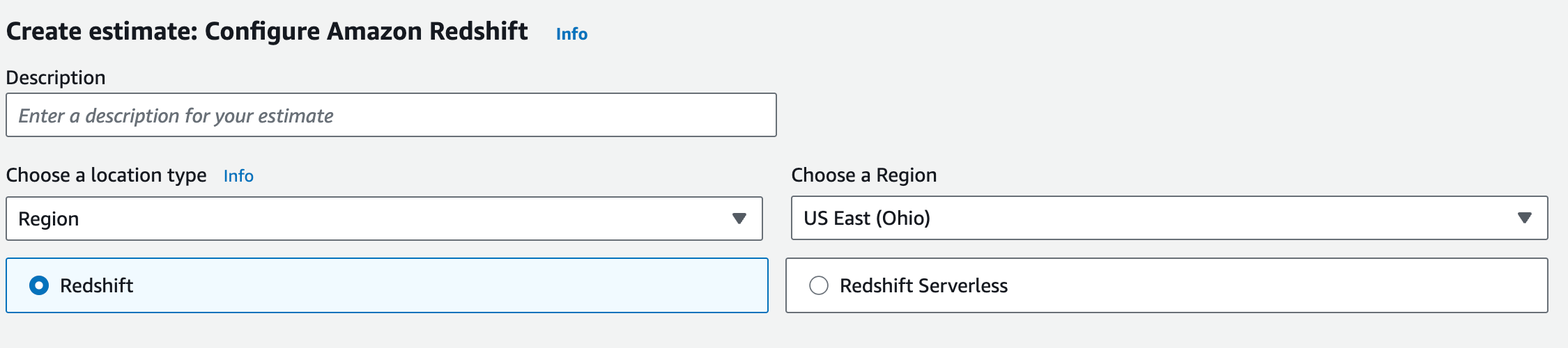Click the 'Choose a Region' label
1568x348 pixels.
pyautogui.click(x=863, y=175)
